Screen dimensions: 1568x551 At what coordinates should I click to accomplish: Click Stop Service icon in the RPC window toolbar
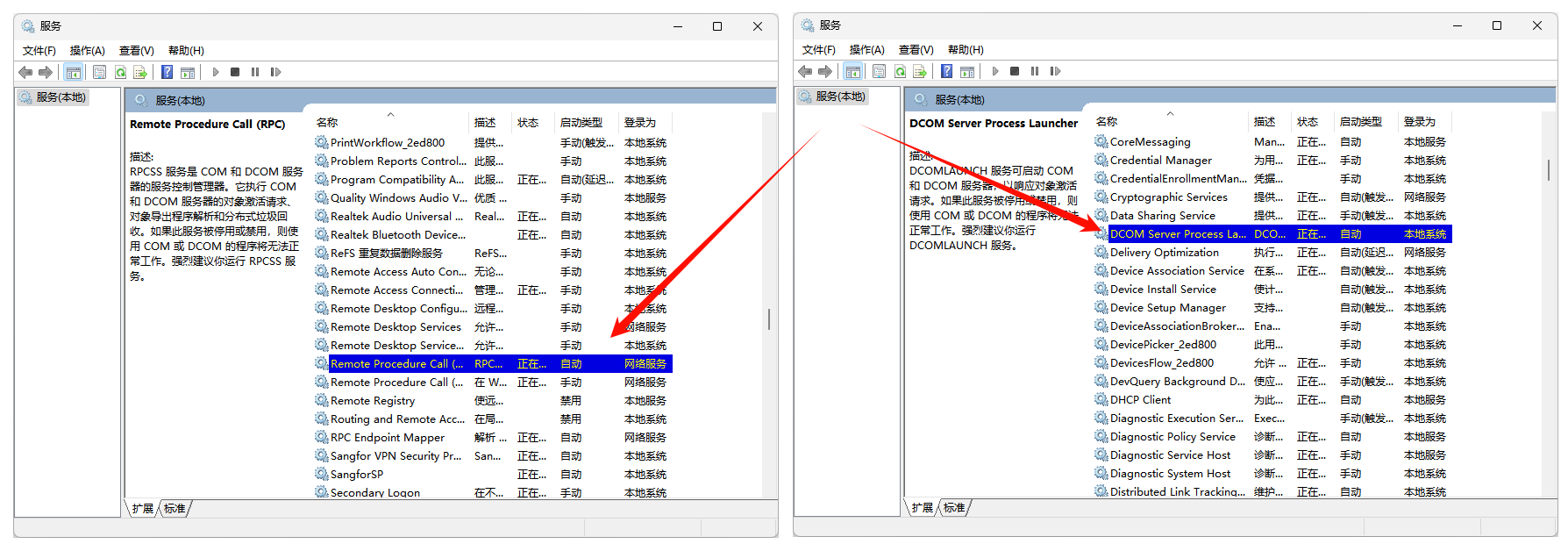click(235, 72)
